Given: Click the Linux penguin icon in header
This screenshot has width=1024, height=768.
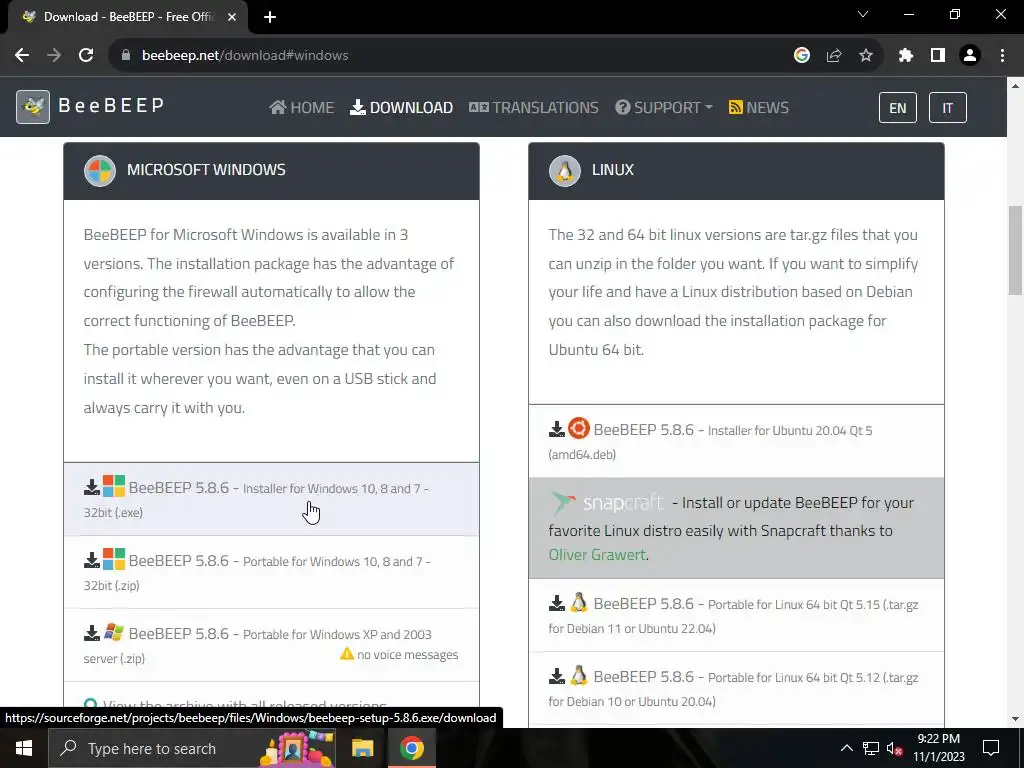Looking at the screenshot, I should [565, 171].
